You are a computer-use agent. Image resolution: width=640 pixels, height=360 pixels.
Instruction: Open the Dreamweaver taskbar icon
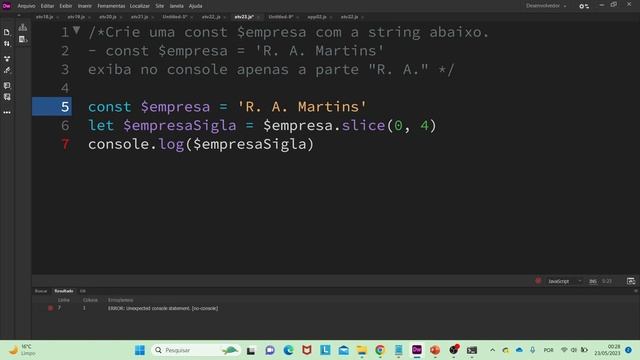417,350
